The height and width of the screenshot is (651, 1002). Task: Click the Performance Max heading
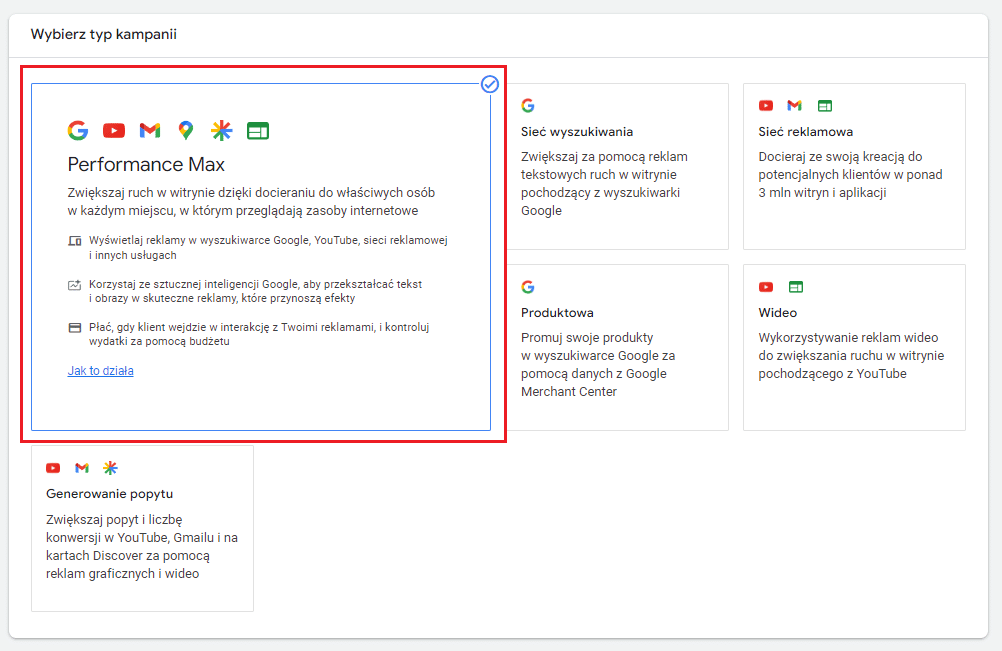146,164
